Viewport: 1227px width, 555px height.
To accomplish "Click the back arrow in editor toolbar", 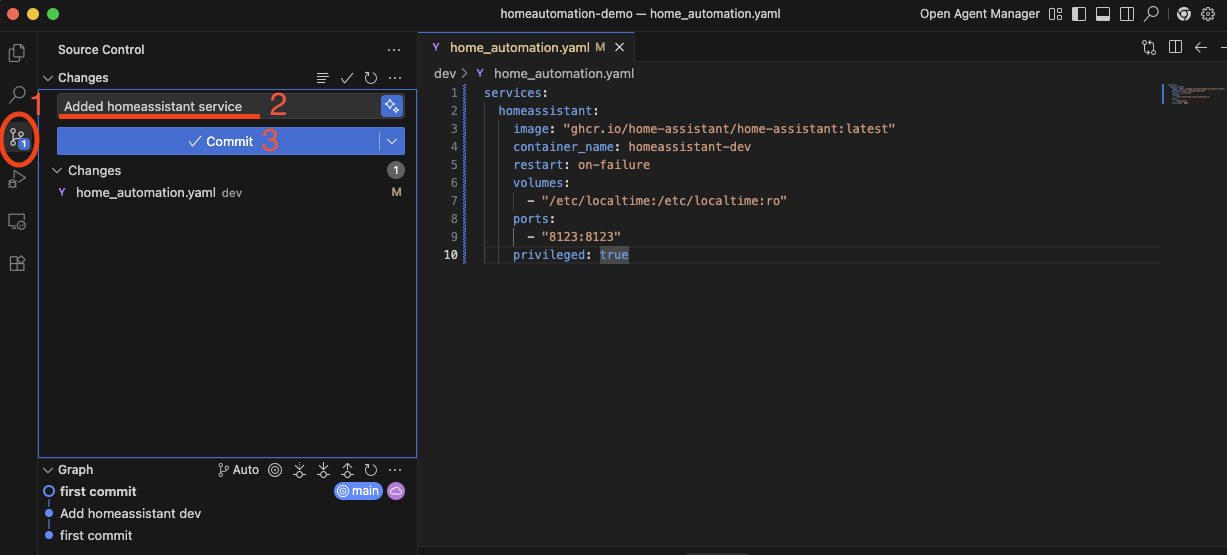I will [1201, 47].
